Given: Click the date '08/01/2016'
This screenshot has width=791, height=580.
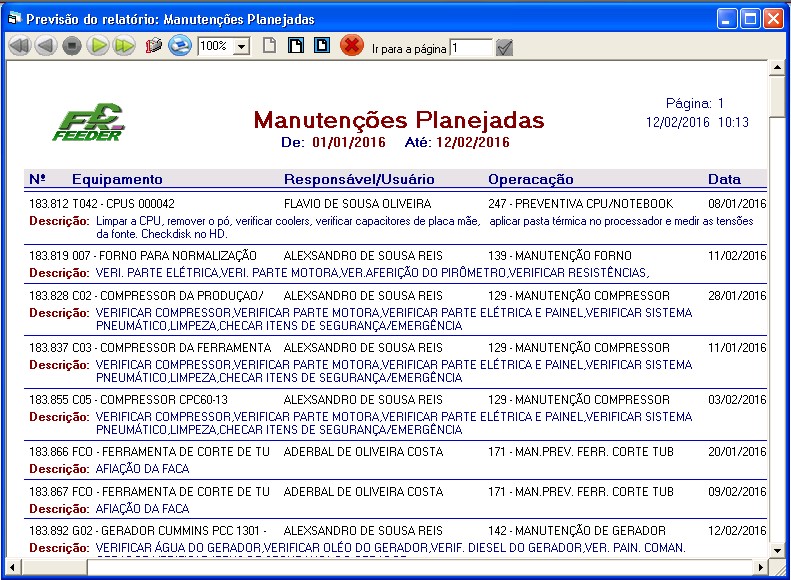Looking at the screenshot, I should pos(737,204).
